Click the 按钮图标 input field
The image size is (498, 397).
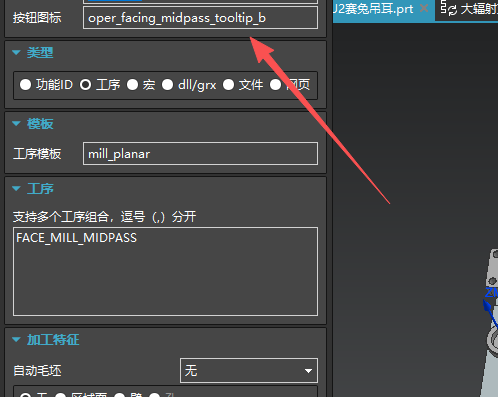coord(200,18)
